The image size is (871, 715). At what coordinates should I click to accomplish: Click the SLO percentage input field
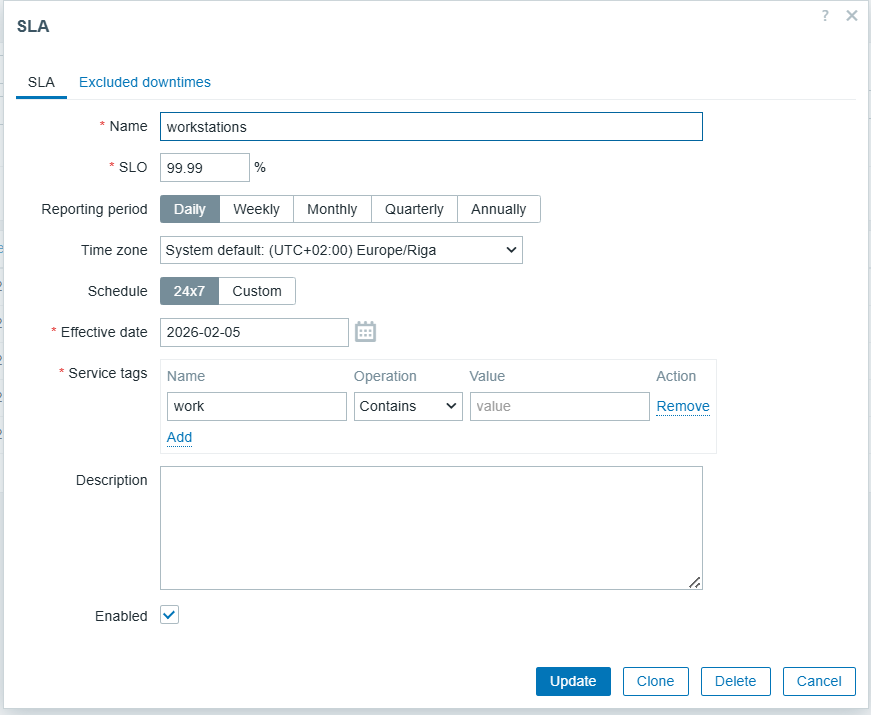pyautogui.click(x=204, y=167)
